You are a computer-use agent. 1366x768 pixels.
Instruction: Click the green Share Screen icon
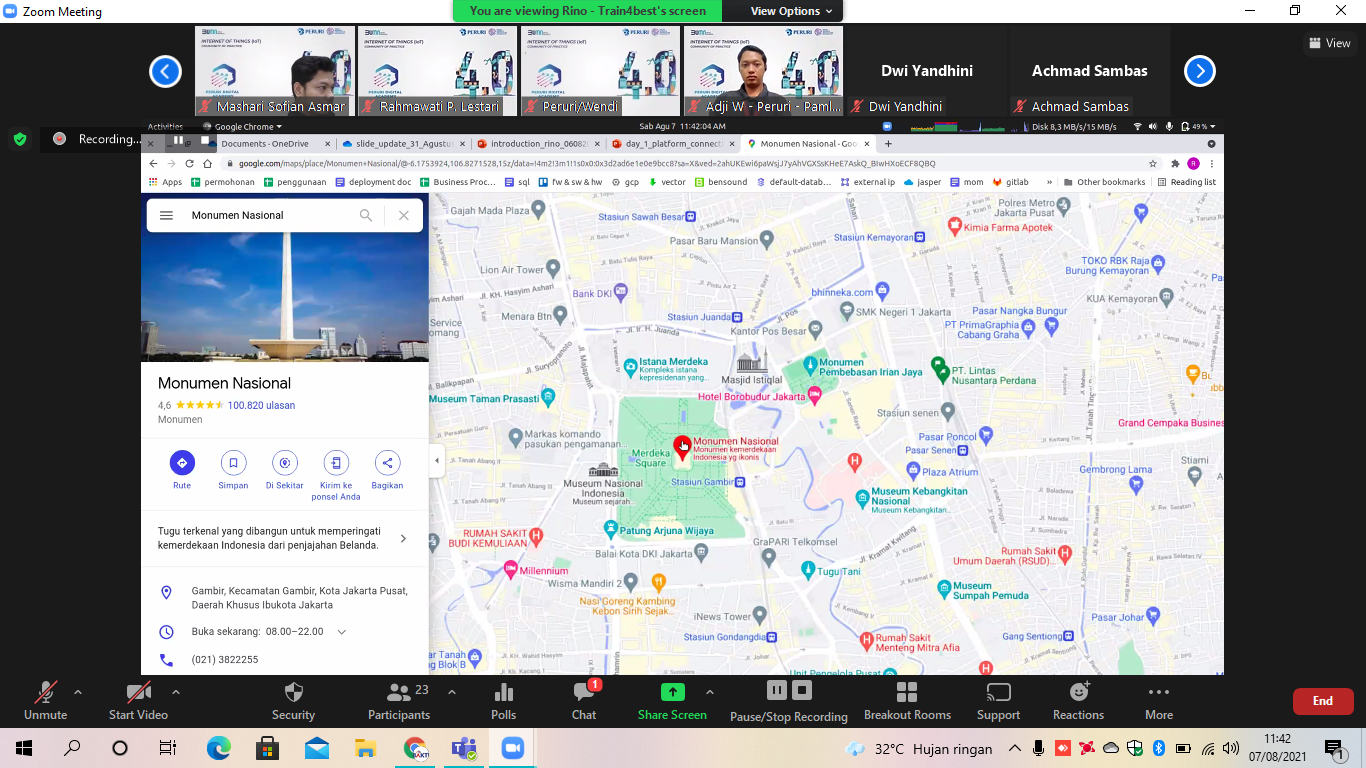(672, 692)
